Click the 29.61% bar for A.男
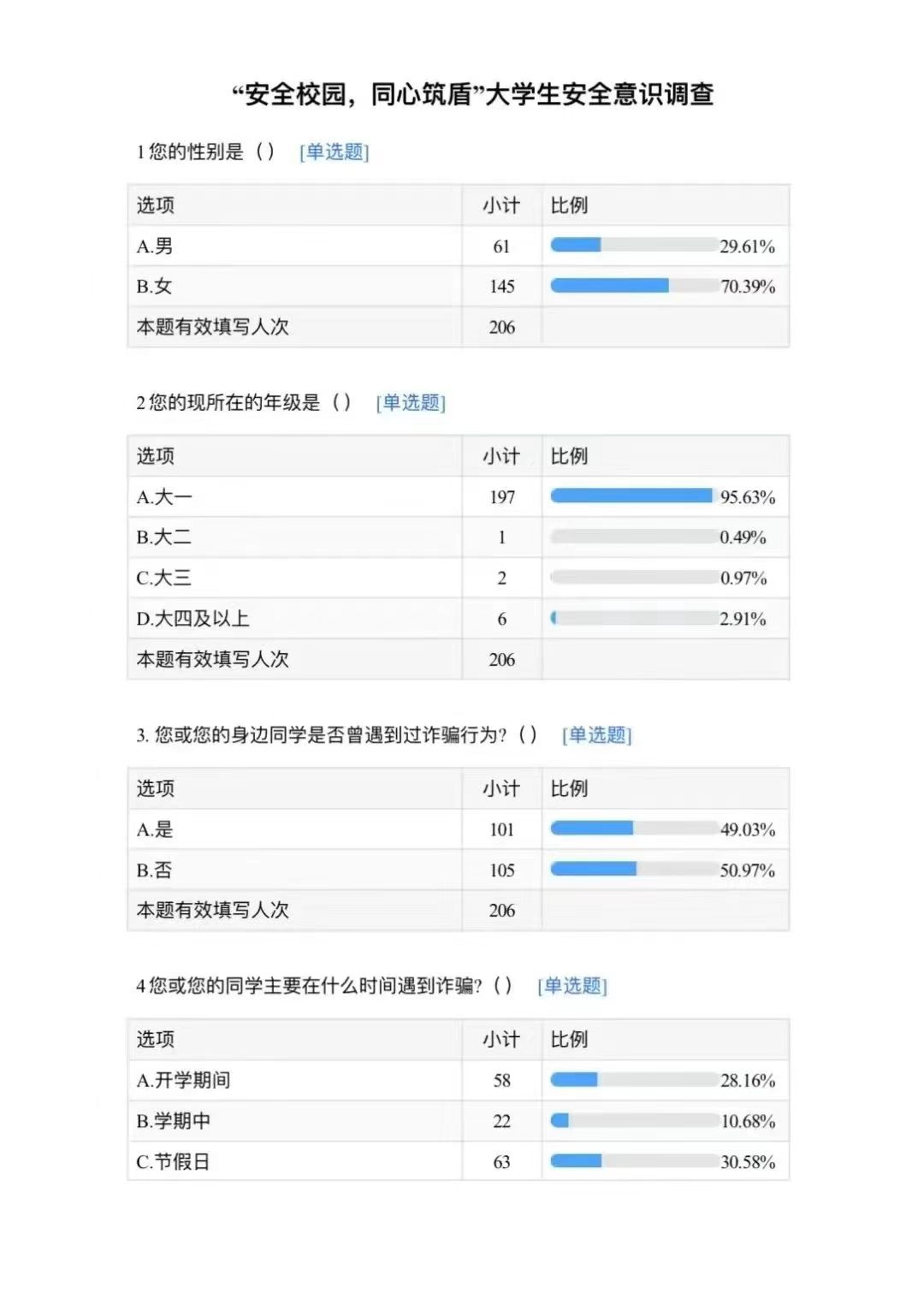 point(634,246)
